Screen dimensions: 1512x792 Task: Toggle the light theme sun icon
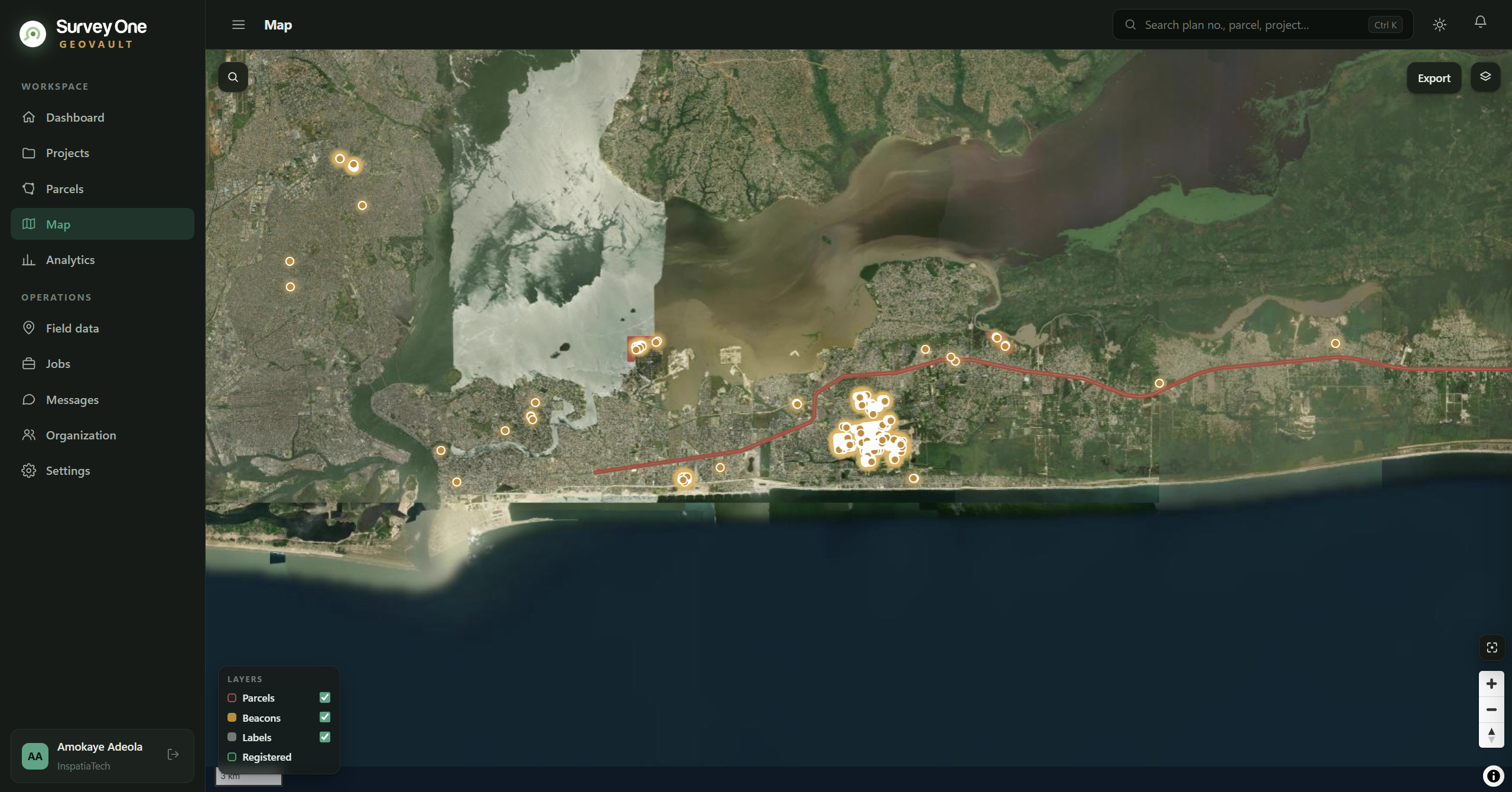[1439, 25]
